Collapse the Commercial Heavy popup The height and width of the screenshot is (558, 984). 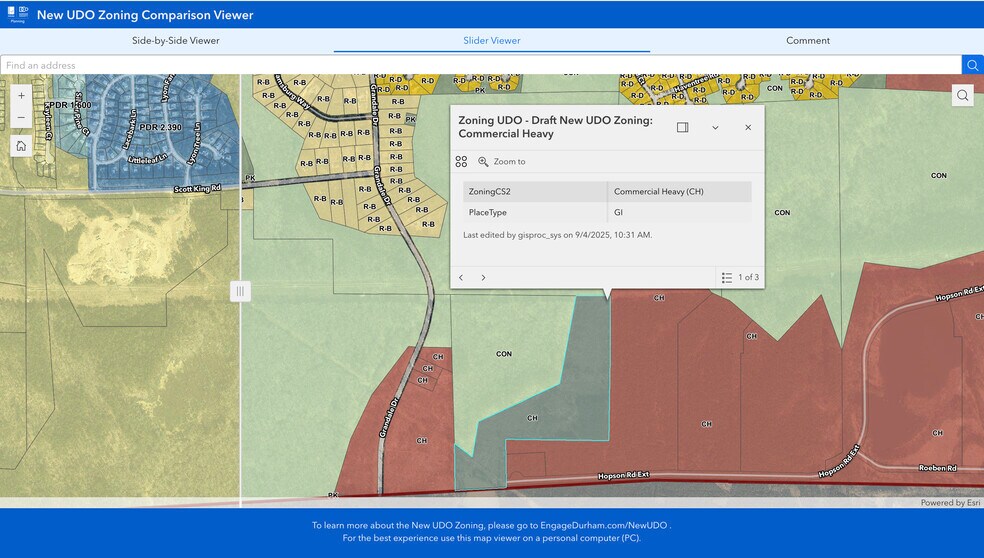coord(715,128)
